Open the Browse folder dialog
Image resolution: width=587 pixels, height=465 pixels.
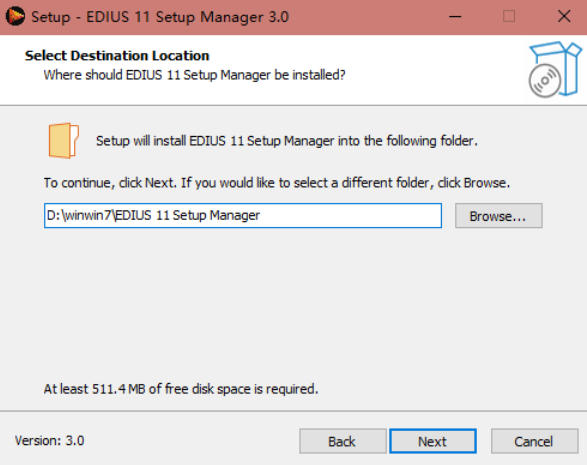pyautogui.click(x=498, y=216)
